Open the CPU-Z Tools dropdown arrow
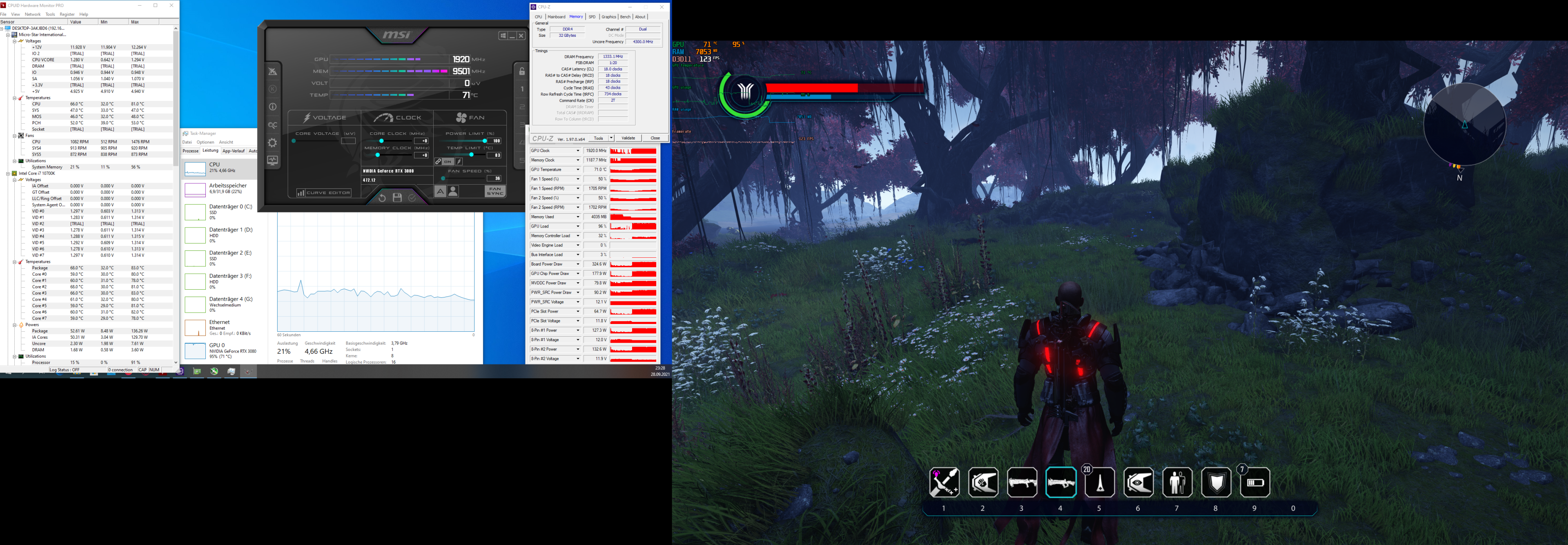The height and width of the screenshot is (545, 1568). point(611,138)
